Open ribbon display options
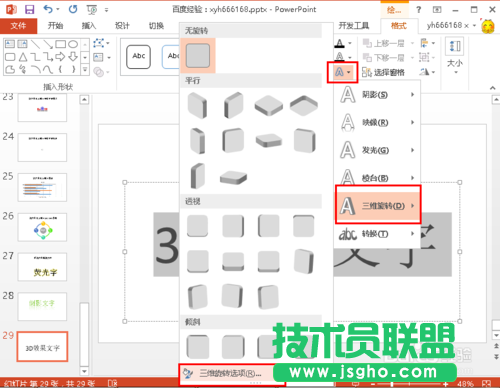The height and width of the screenshot is (388, 500). (x=437, y=10)
